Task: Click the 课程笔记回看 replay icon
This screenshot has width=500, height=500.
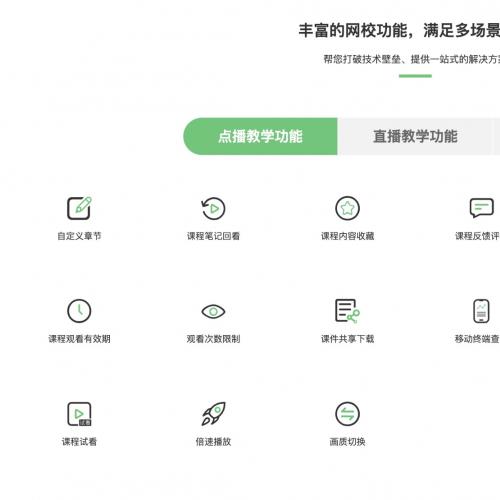Action: coord(213,208)
